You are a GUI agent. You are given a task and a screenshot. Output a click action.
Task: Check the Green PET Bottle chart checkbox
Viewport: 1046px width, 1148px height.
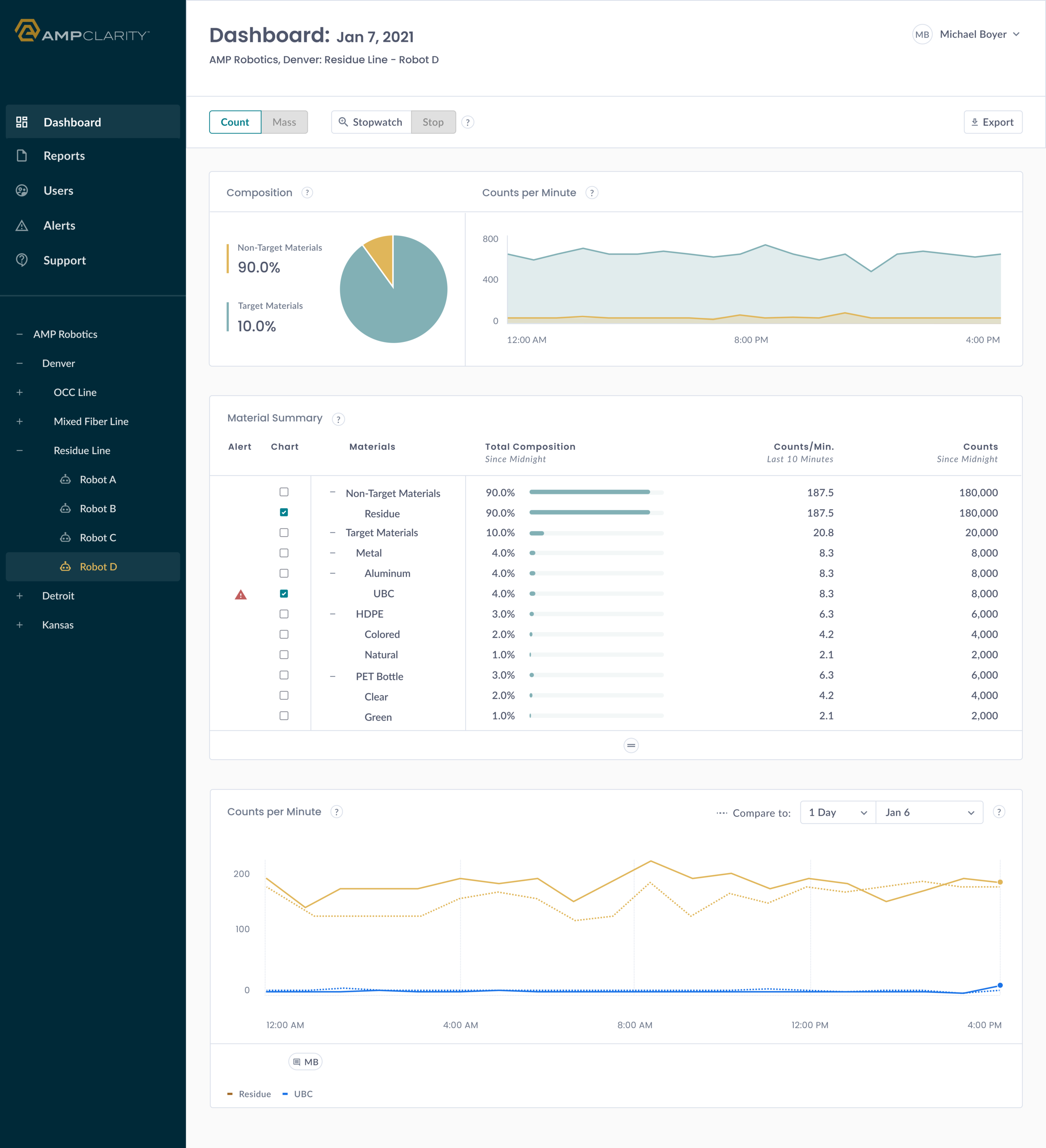(x=284, y=716)
